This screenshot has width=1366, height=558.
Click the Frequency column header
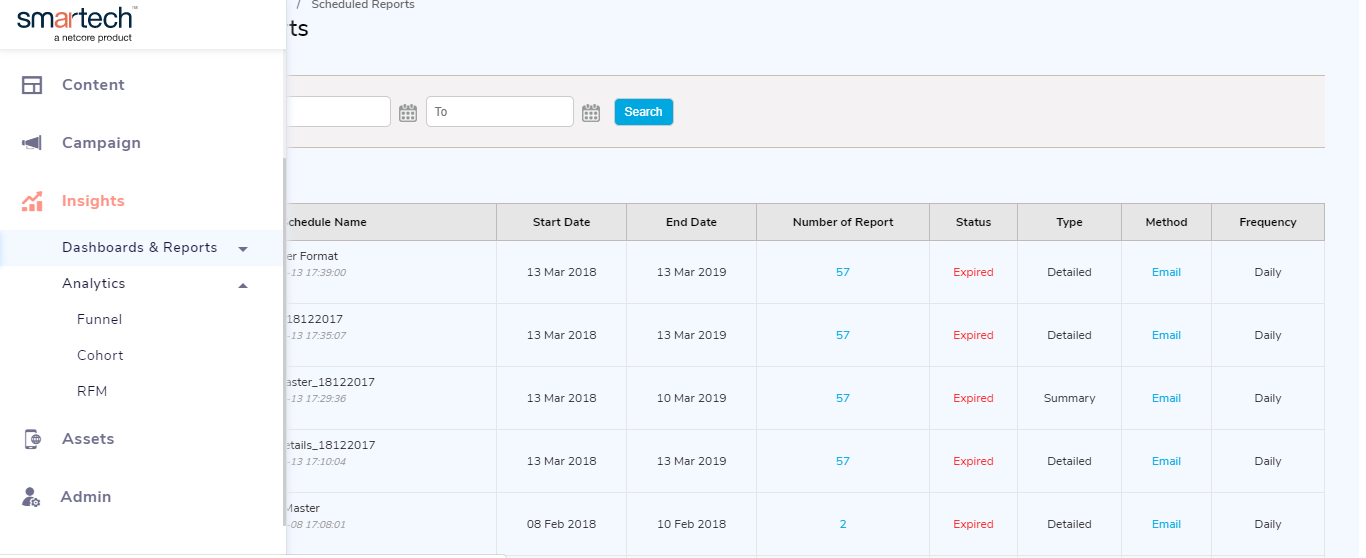1268,222
